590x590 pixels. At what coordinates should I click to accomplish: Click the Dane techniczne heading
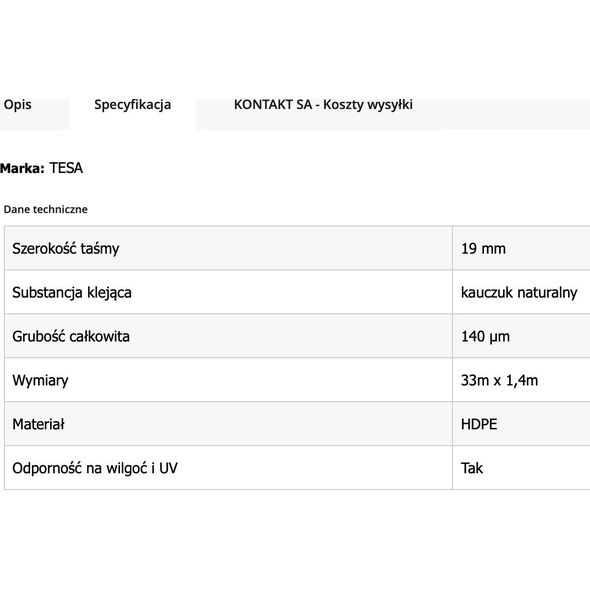46,209
